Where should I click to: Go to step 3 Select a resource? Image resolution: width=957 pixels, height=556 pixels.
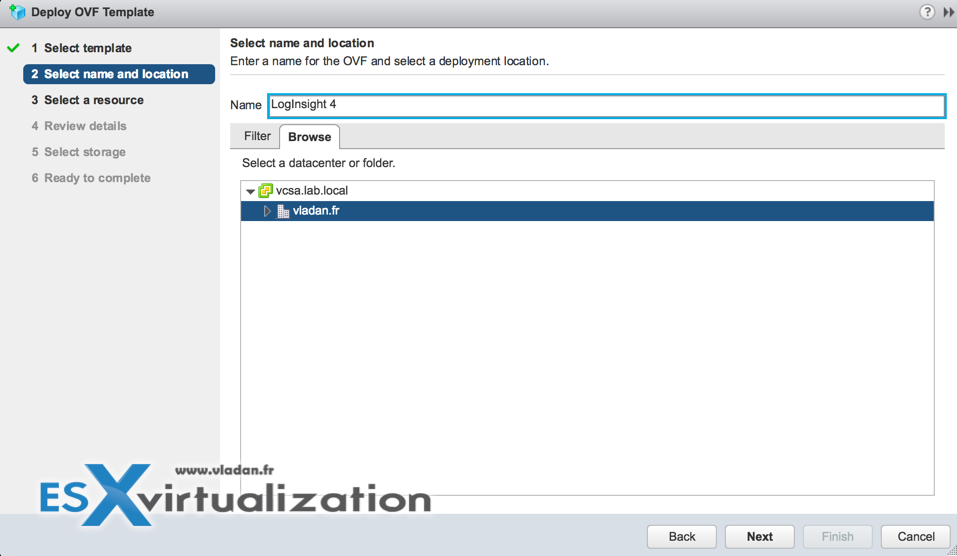click(x=88, y=100)
